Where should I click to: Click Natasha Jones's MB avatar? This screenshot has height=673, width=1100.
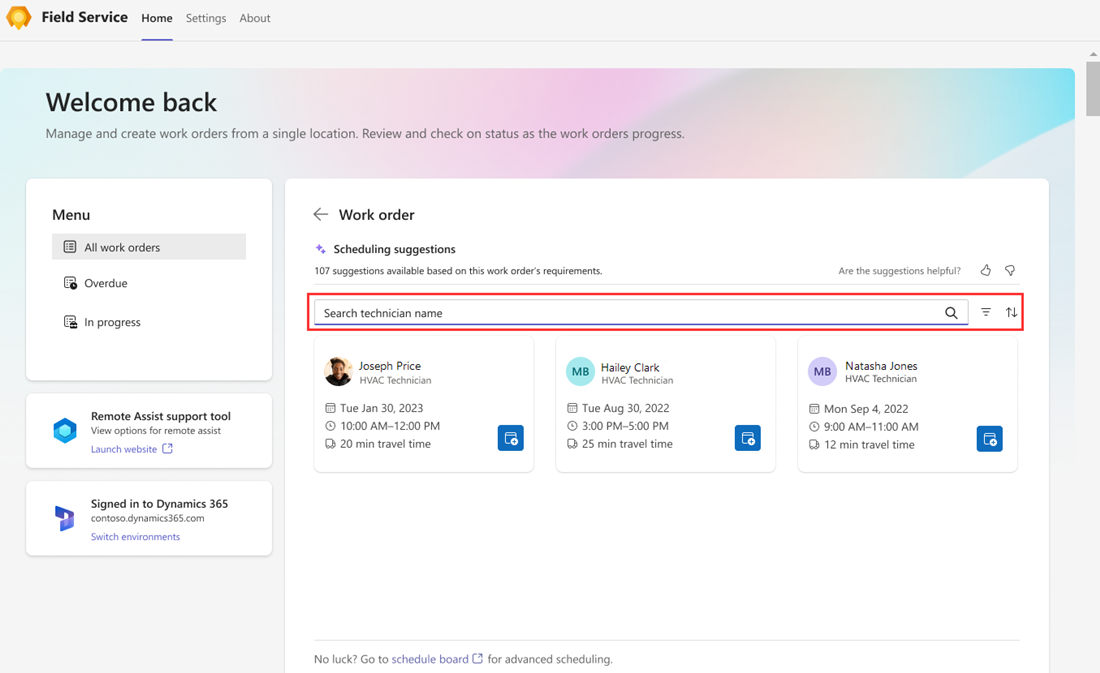822,371
